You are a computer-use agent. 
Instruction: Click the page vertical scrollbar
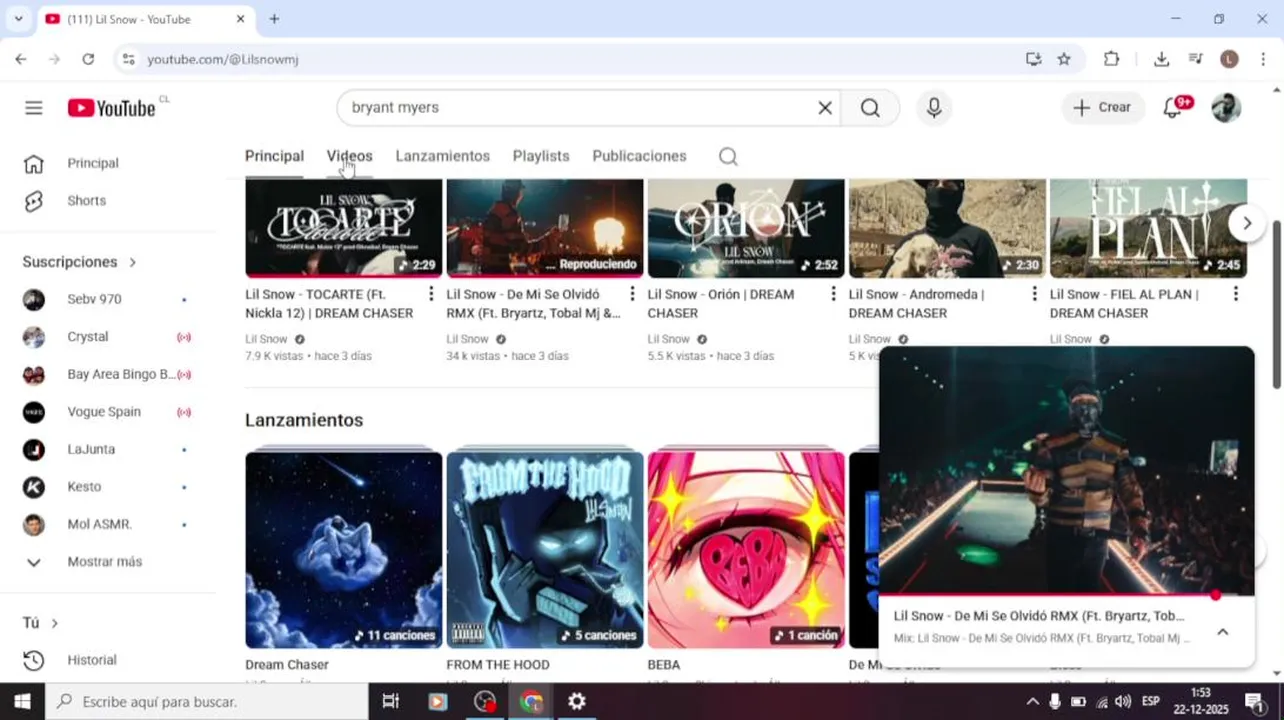1277,305
